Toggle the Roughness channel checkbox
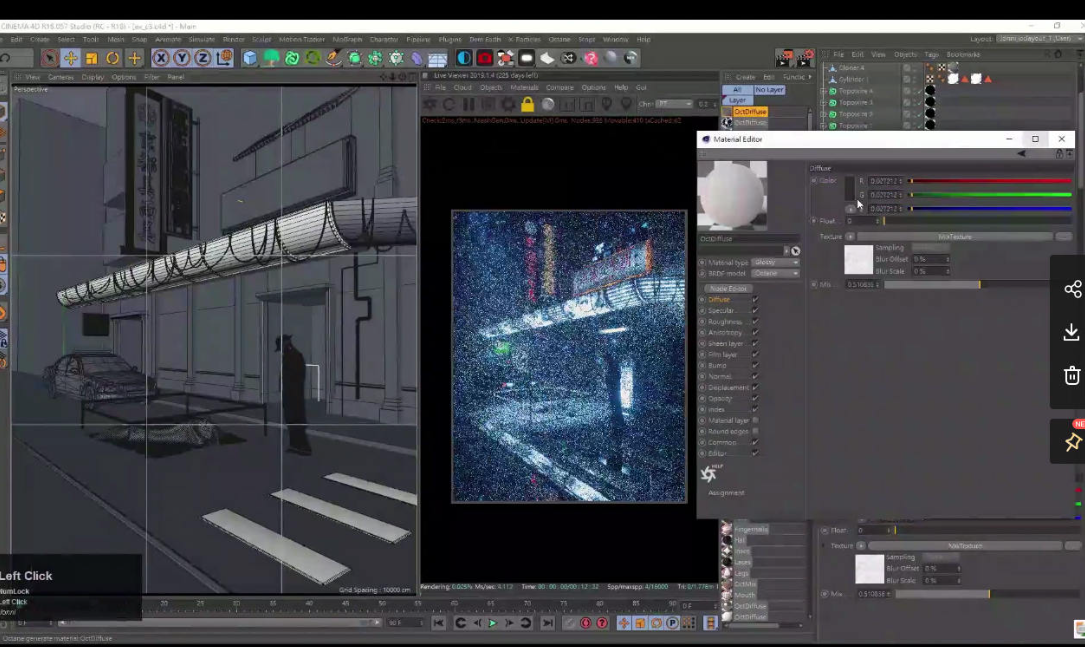Screen dimensions: 1085x647 point(755,322)
